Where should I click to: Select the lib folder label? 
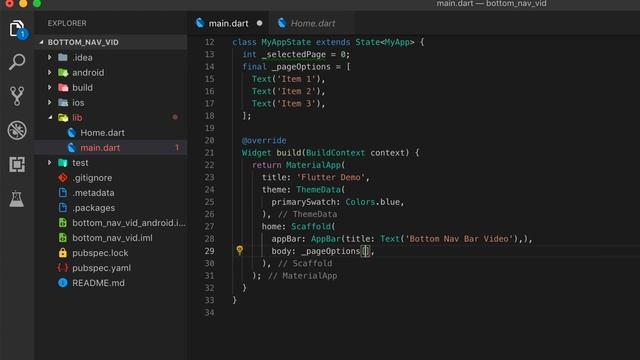(x=77, y=118)
